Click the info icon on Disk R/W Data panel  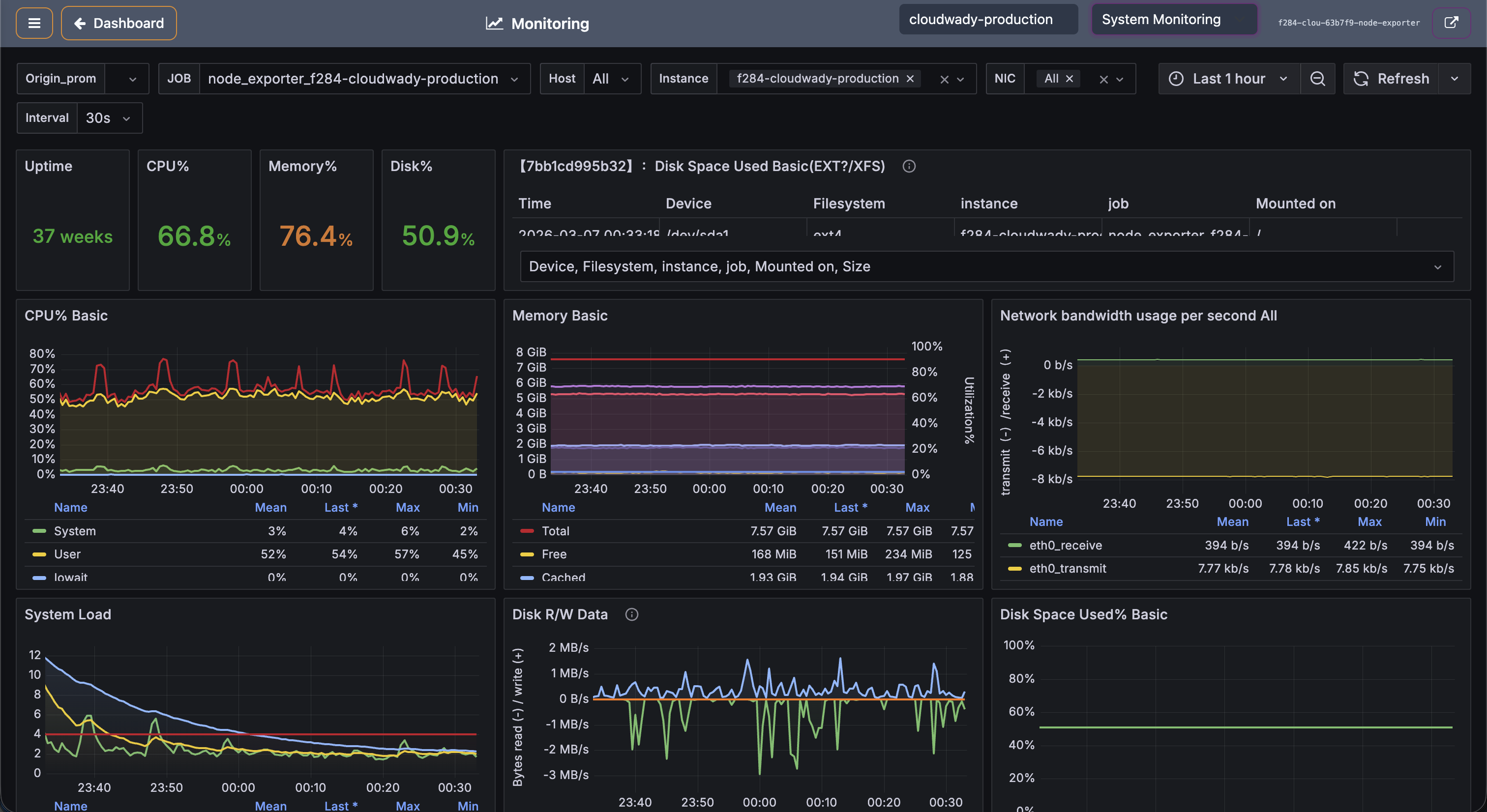(631, 614)
